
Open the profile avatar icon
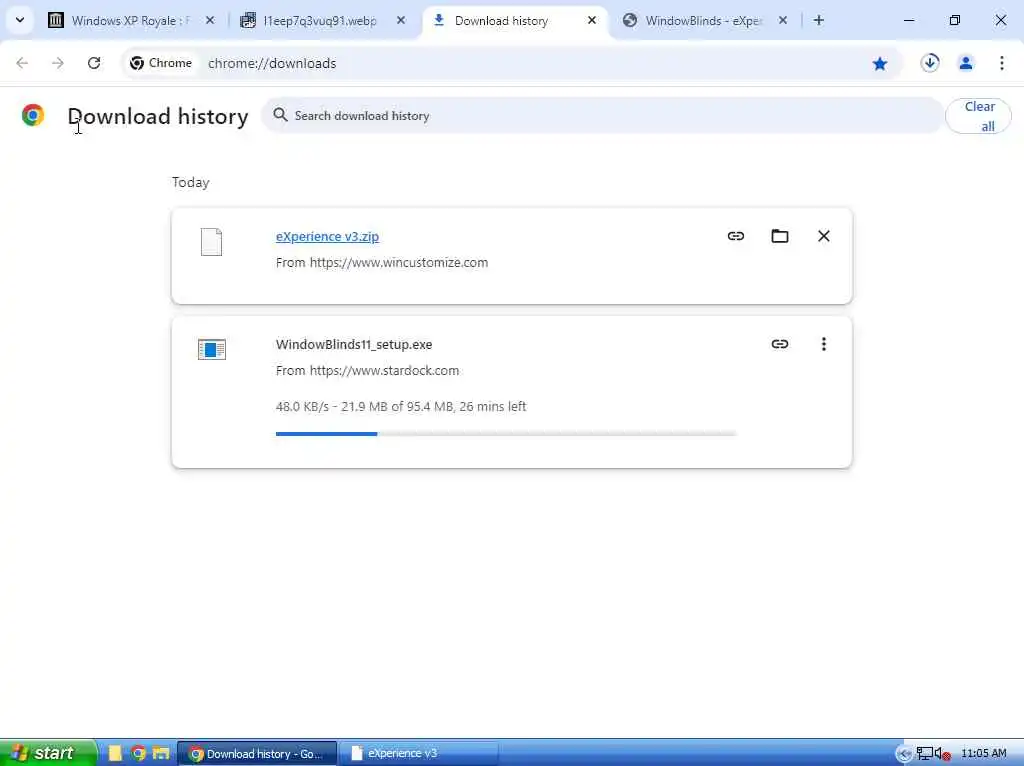point(966,63)
